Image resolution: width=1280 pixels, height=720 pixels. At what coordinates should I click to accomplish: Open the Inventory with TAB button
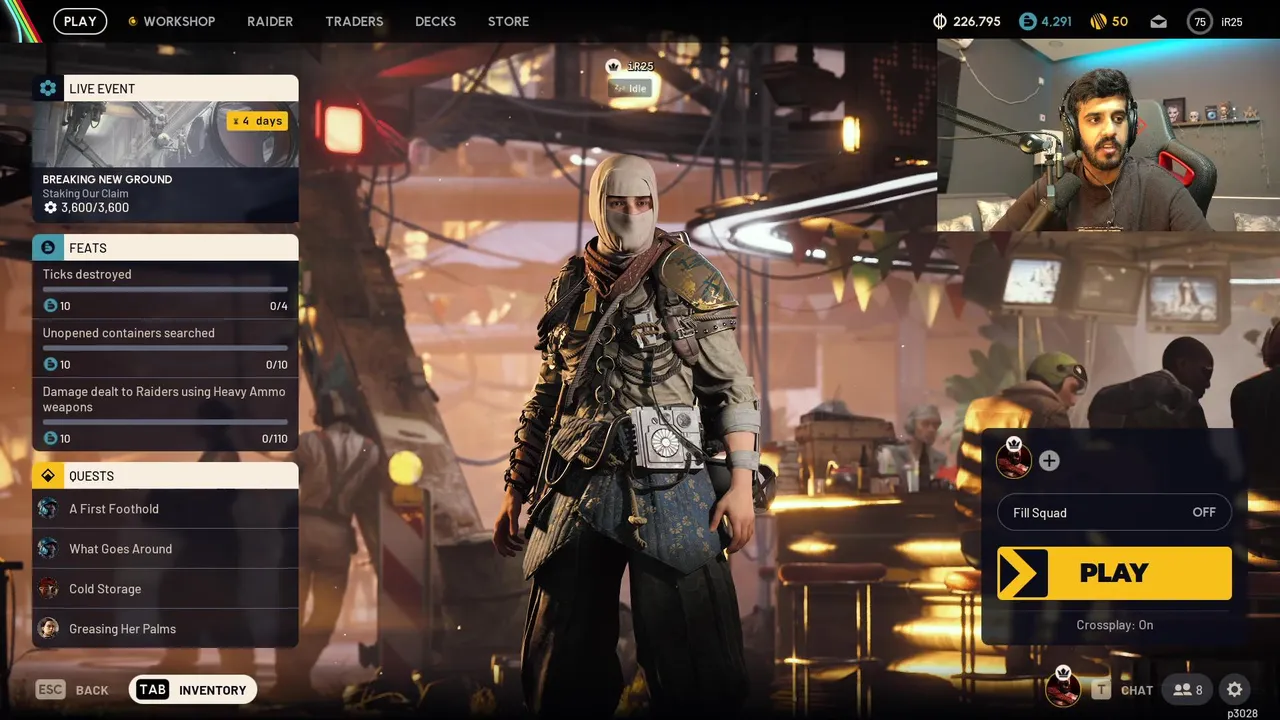tap(193, 690)
